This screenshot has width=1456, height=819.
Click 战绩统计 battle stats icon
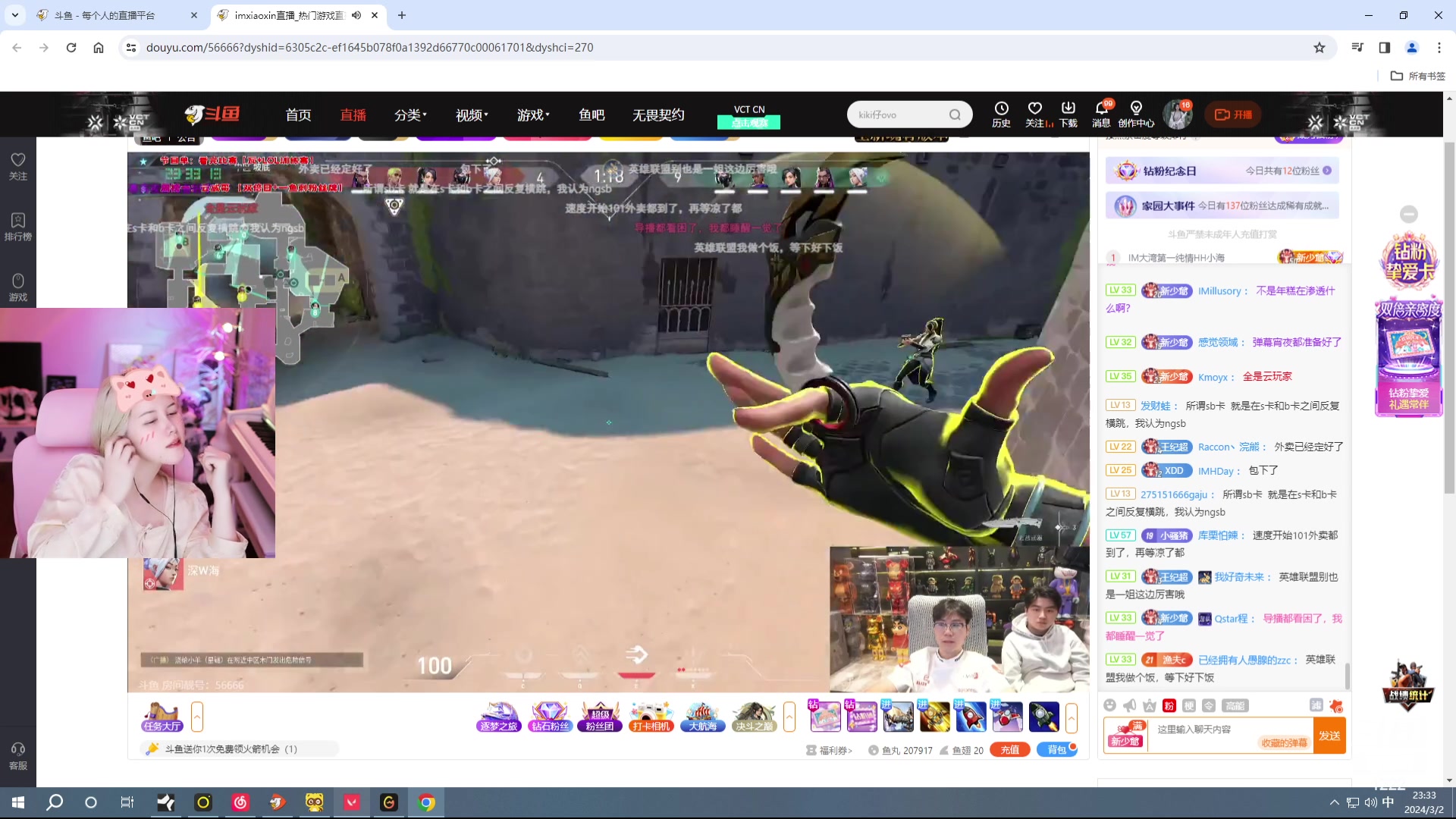click(x=1408, y=686)
